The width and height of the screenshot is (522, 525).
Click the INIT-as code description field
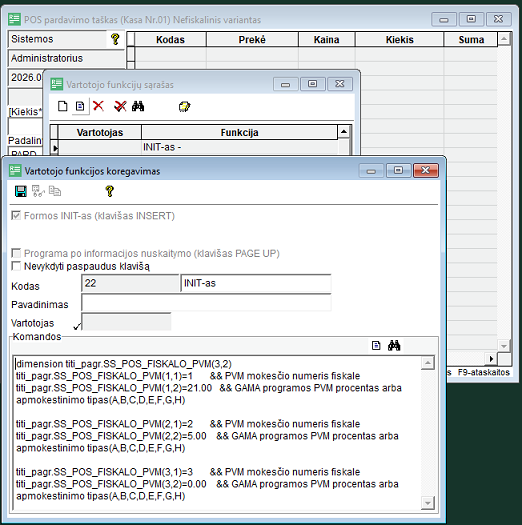click(x=256, y=283)
